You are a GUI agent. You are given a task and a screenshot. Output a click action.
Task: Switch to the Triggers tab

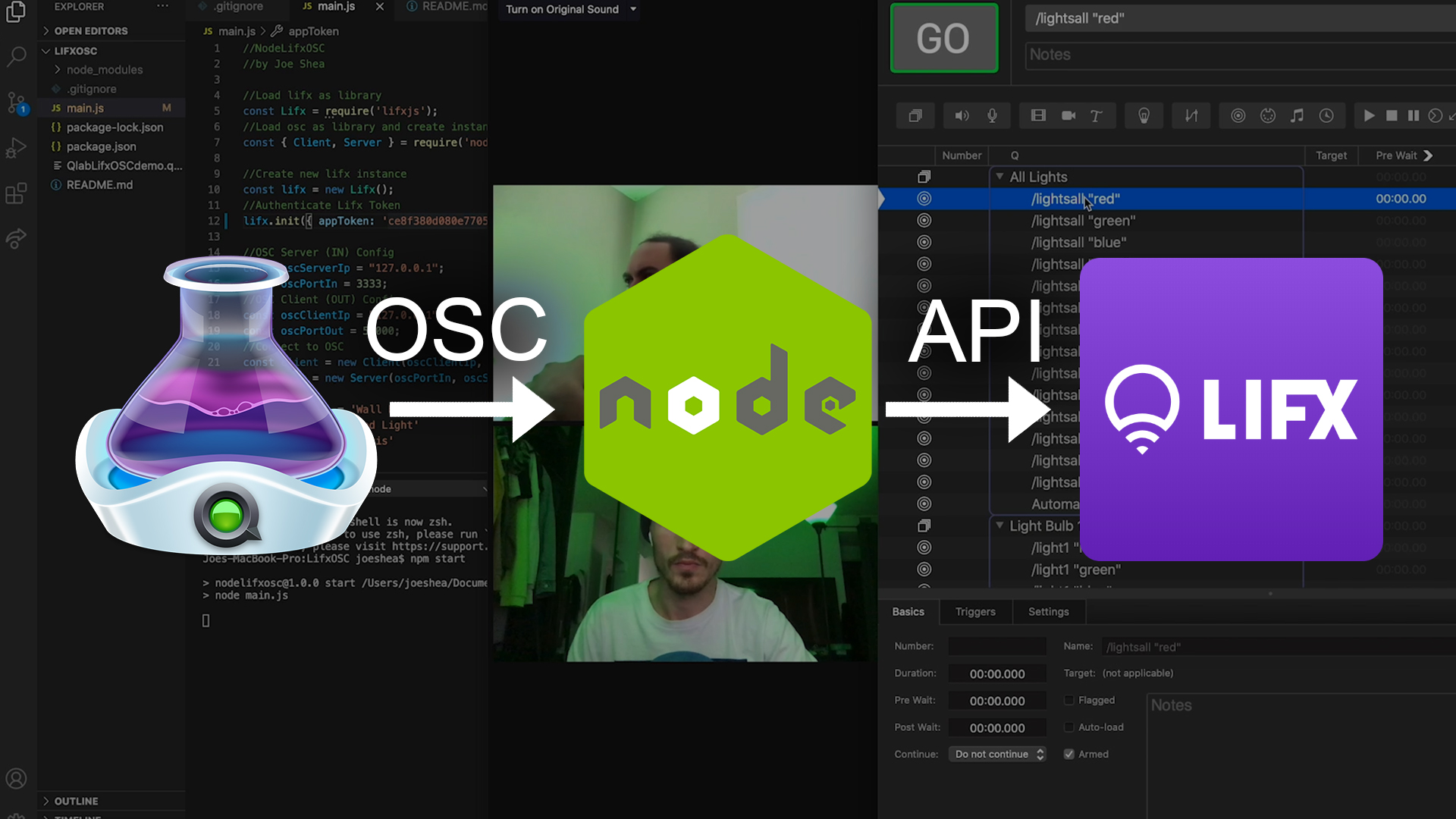975,611
